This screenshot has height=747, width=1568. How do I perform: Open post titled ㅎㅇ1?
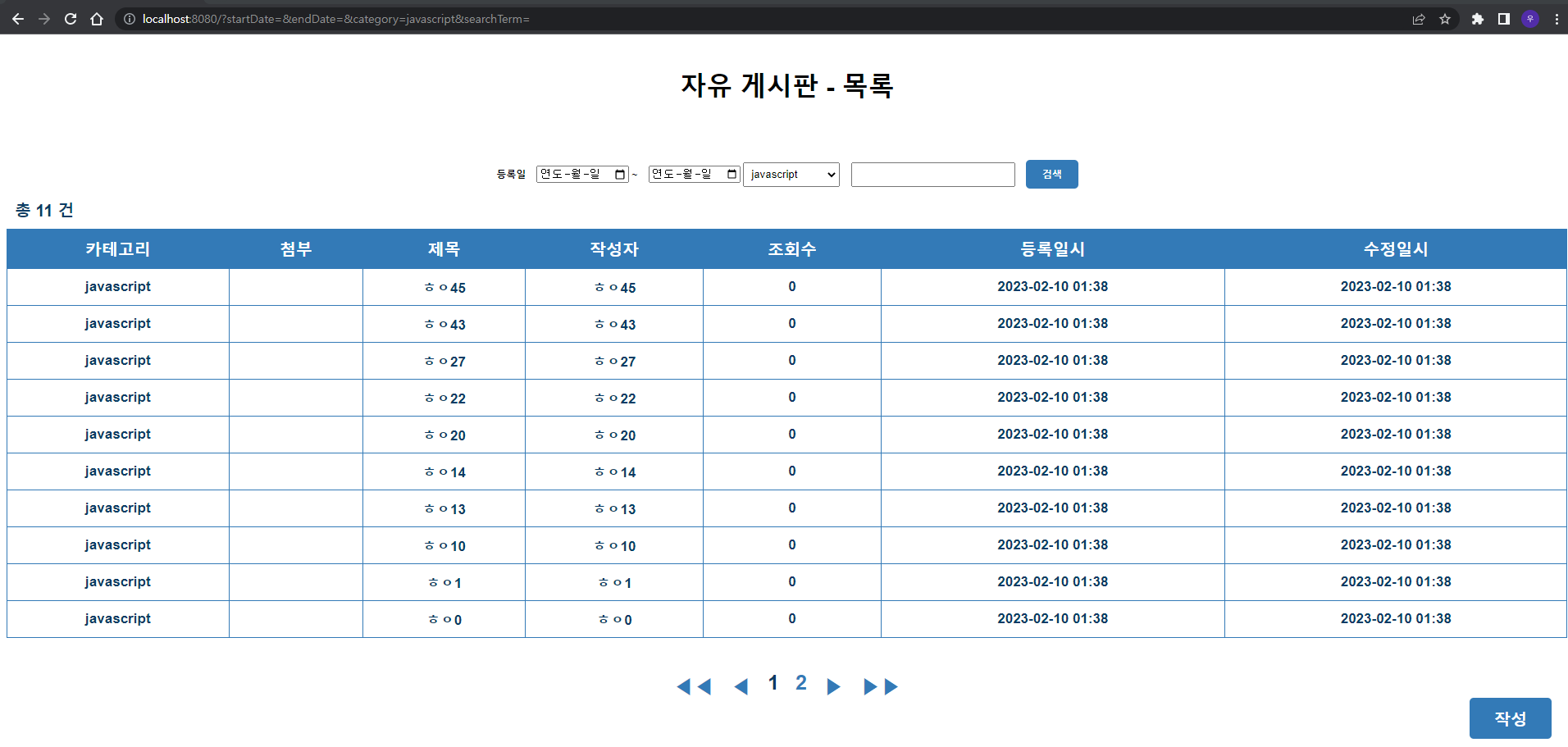[444, 583]
